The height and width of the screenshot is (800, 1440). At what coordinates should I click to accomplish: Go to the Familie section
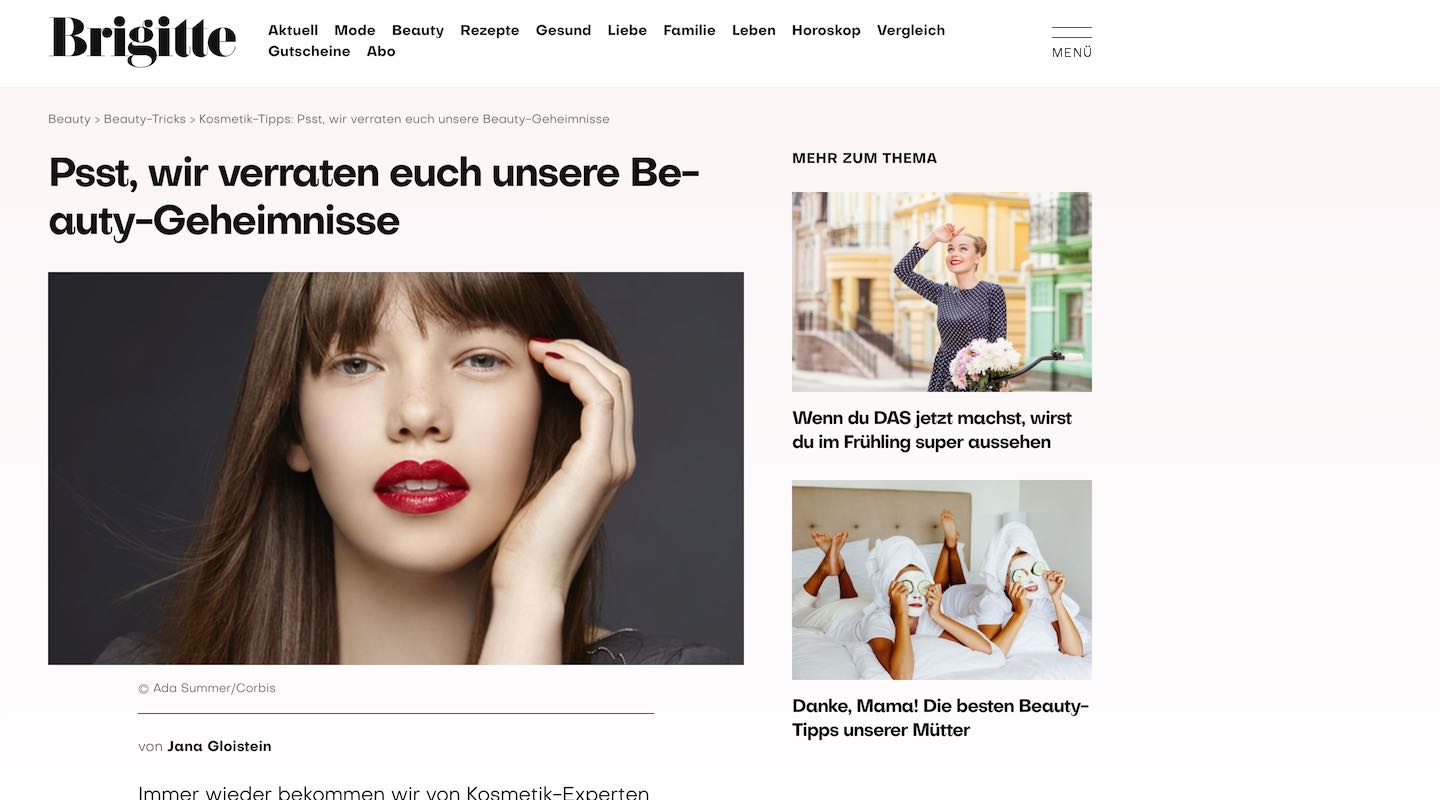pos(690,30)
